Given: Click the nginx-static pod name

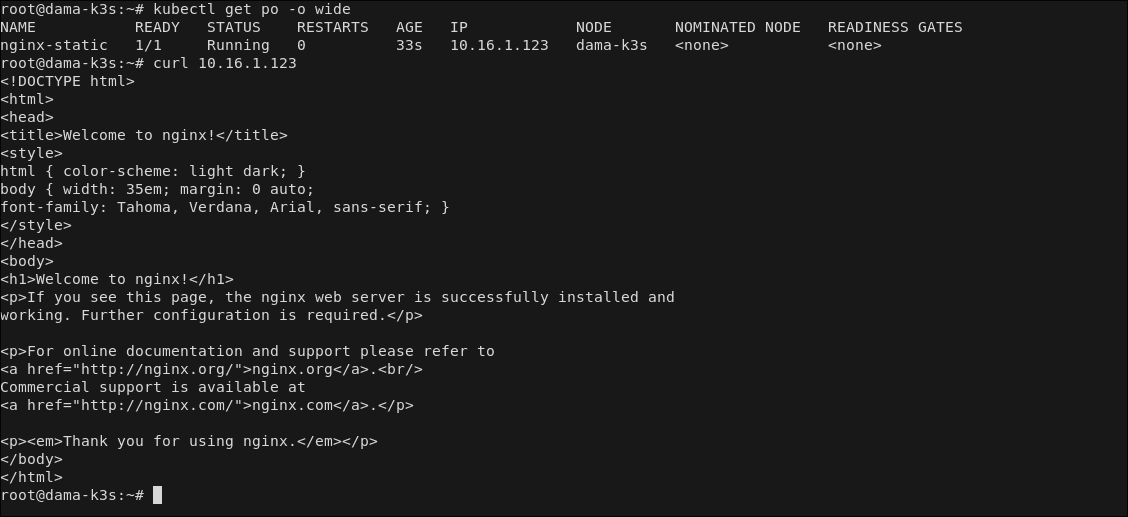Looking at the screenshot, I should click(x=54, y=45).
